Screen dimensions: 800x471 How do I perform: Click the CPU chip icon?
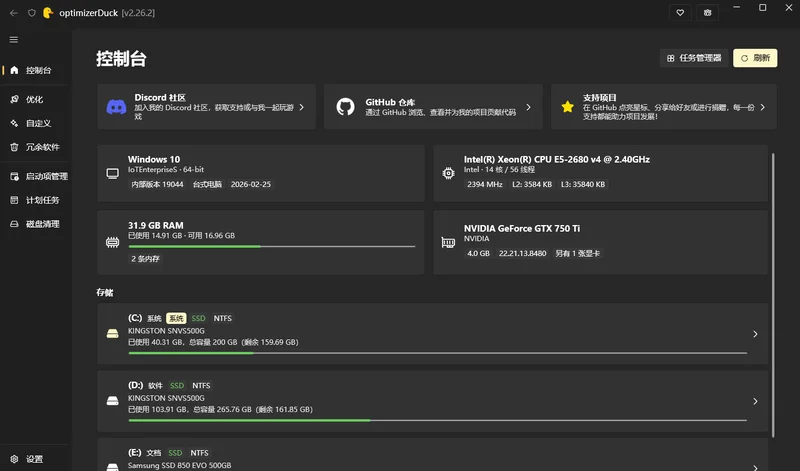point(448,173)
